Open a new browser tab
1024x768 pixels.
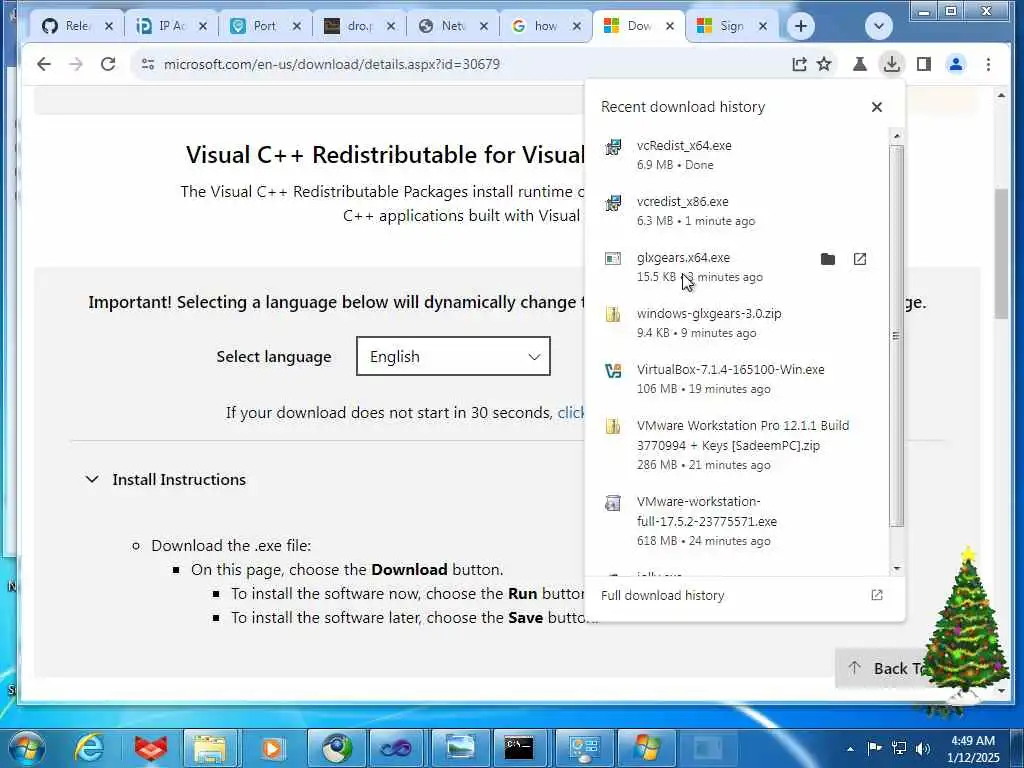[801, 26]
